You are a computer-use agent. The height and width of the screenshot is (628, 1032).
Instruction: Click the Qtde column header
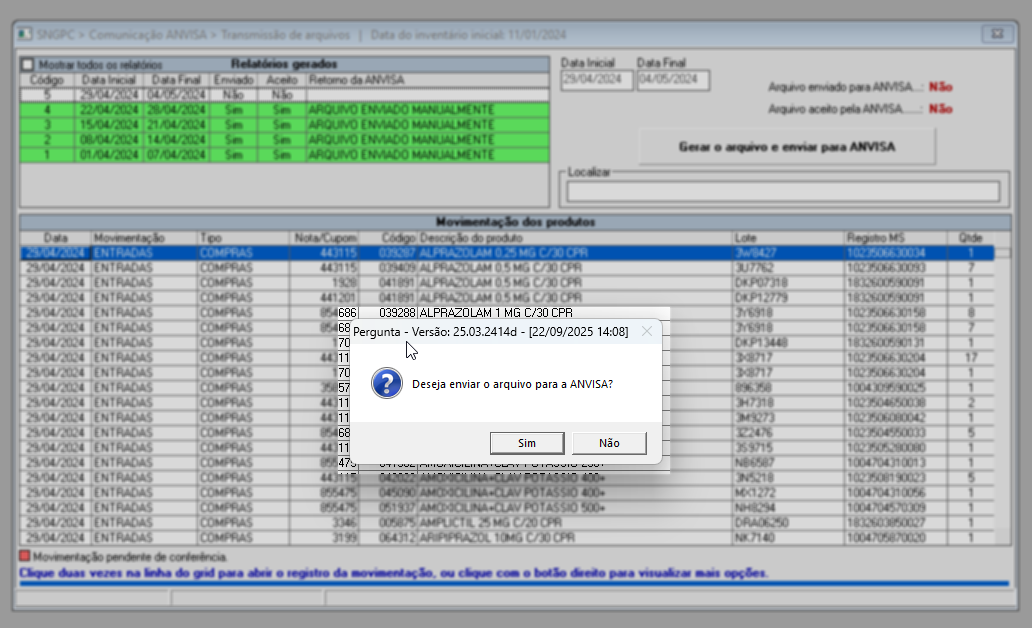click(x=971, y=238)
